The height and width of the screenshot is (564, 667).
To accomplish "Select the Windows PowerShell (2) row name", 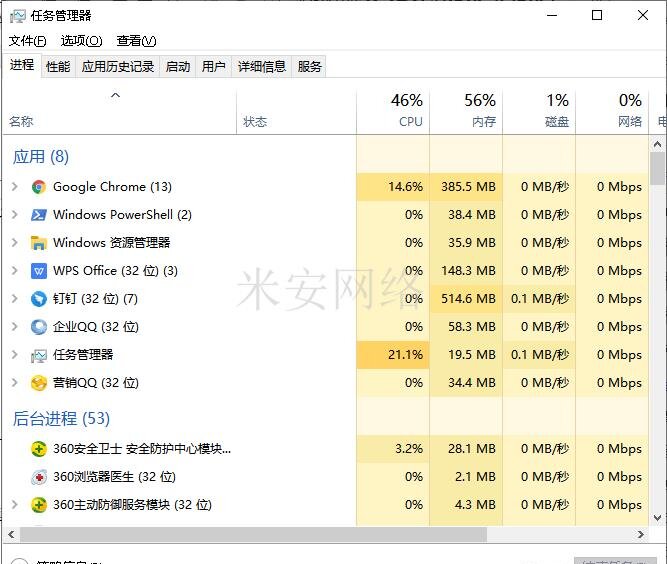I will pyautogui.click(x=122, y=215).
